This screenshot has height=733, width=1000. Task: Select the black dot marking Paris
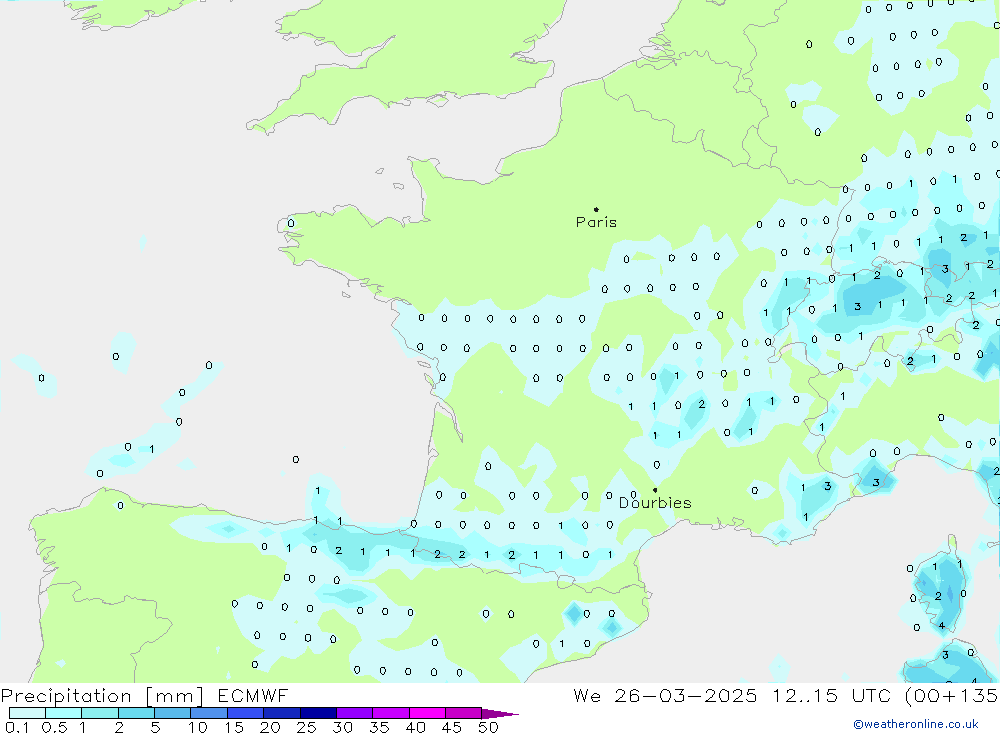click(x=596, y=209)
